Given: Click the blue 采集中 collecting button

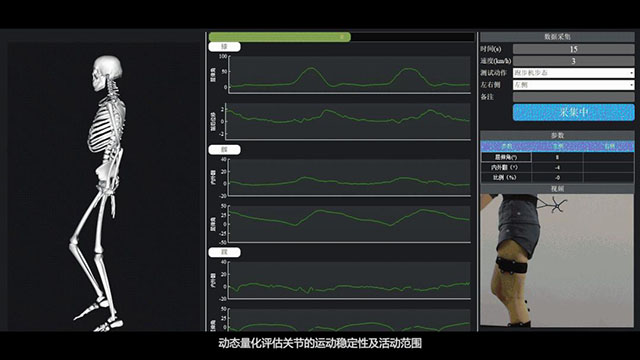Looking at the screenshot, I should pyautogui.click(x=573, y=112).
